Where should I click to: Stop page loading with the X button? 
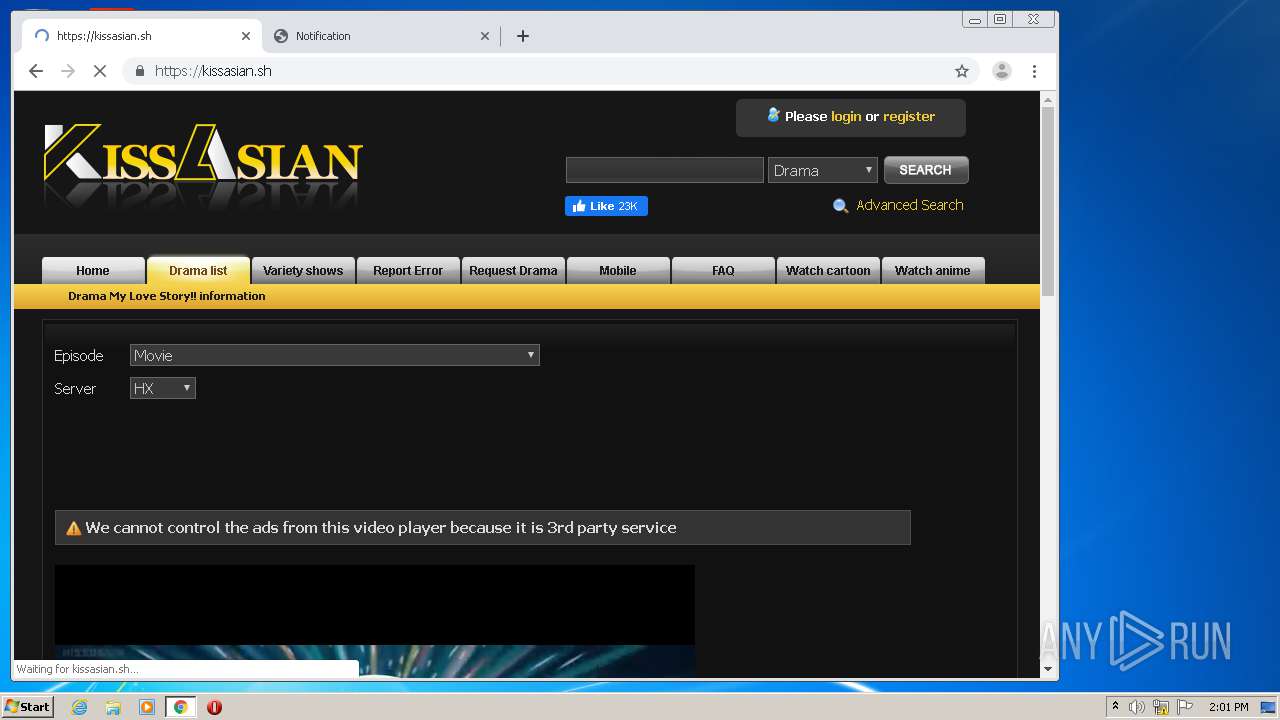[100, 71]
